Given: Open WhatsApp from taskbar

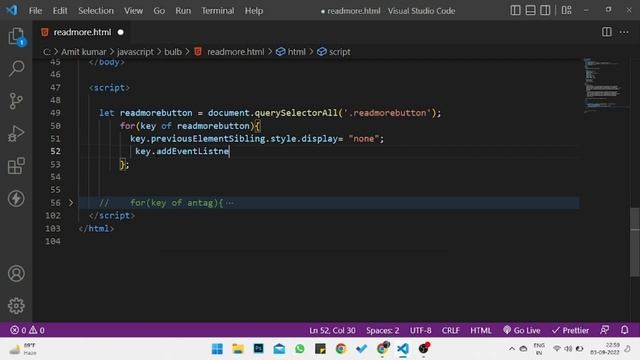Looking at the screenshot, I should 300,349.
